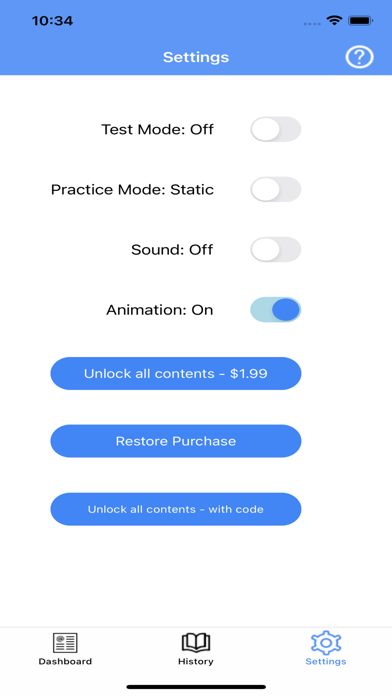Switch to the History tab label
Image resolution: width=392 pixels, height=696 pixels.
tap(196, 661)
